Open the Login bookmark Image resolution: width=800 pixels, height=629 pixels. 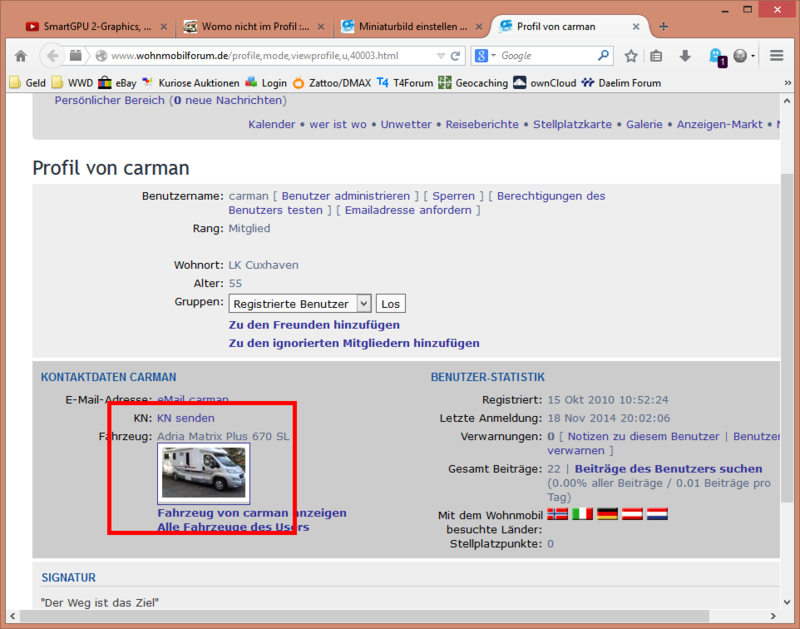(x=266, y=83)
